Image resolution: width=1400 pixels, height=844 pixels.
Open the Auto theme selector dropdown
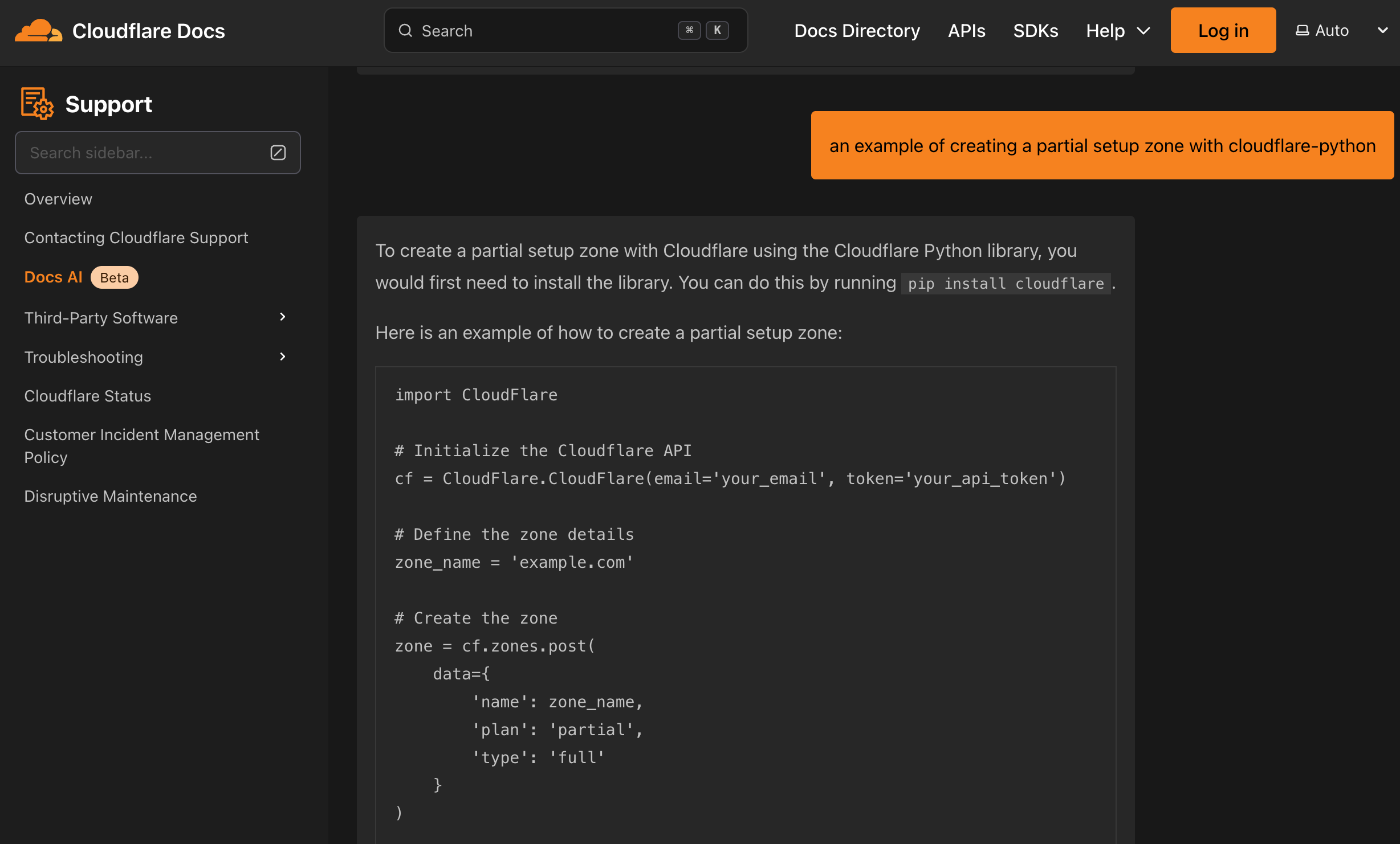point(1382,31)
